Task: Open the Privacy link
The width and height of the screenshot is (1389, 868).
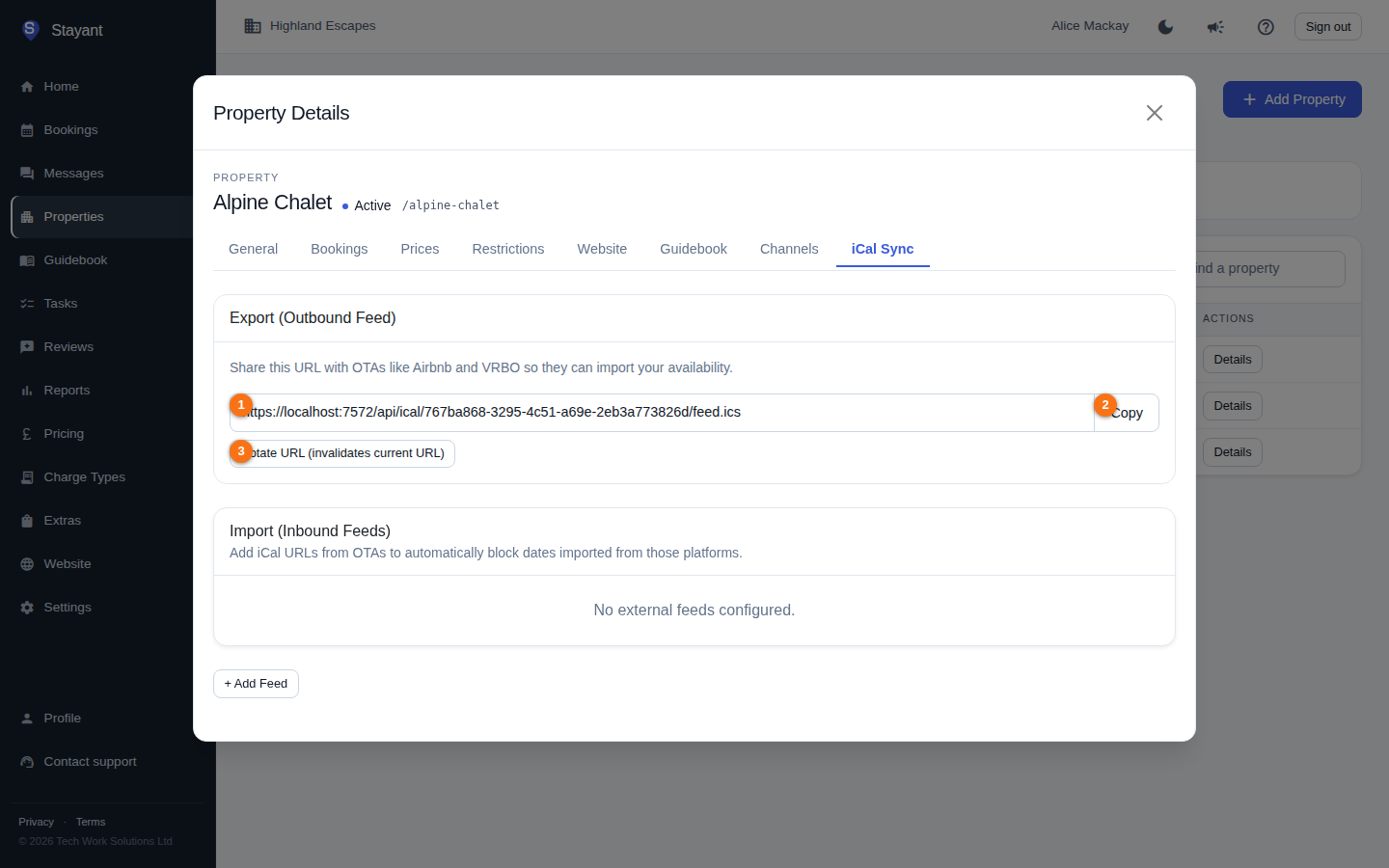Action: [x=36, y=823]
